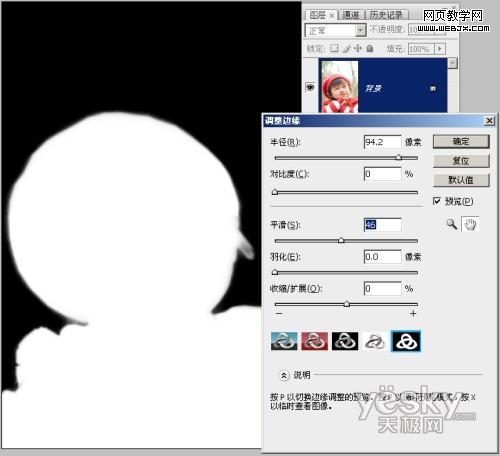The height and width of the screenshot is (456, 500).
Task: Click the 收缩/扩展 slider handle
Action: tap(347, 303)
